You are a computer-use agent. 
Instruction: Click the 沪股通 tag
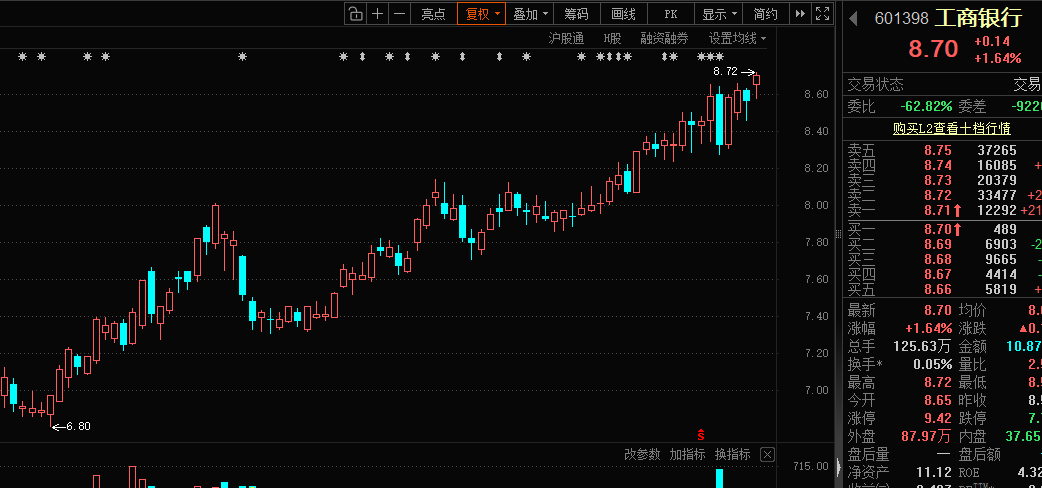[566, 38]
